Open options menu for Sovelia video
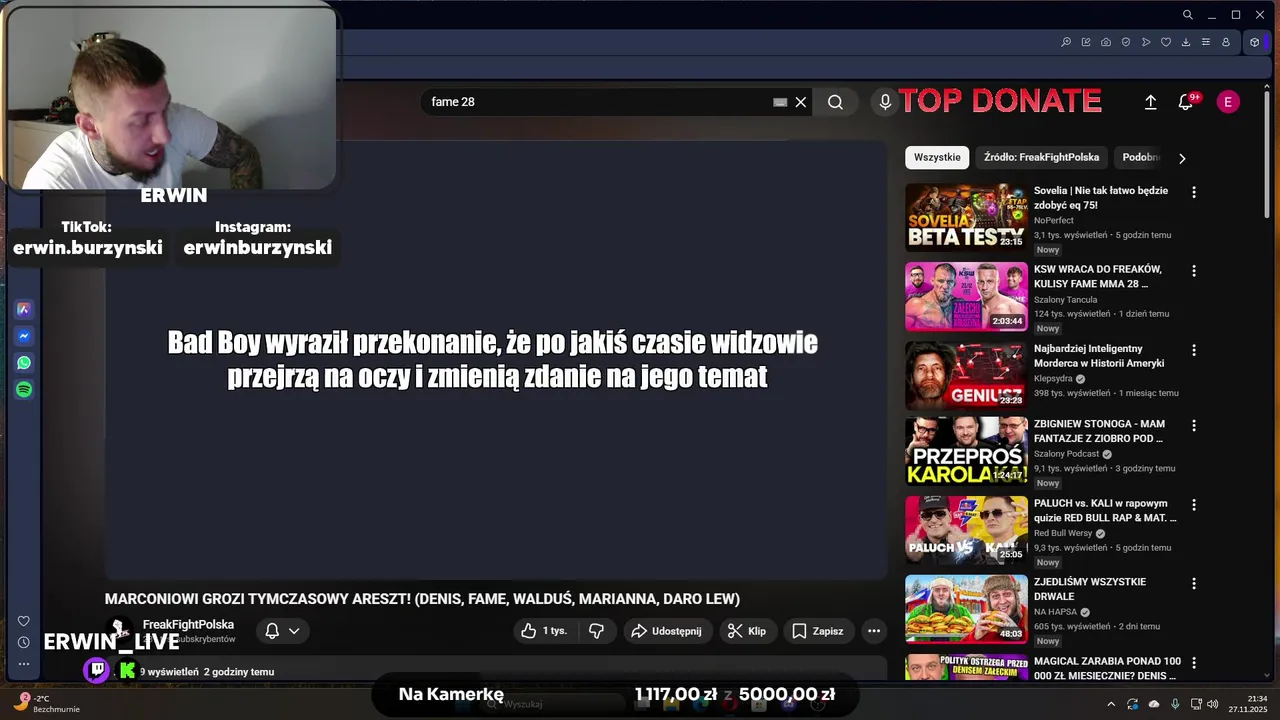Image resolution: width=1280 pixels, height=720 pixels. coord(1193,192)
